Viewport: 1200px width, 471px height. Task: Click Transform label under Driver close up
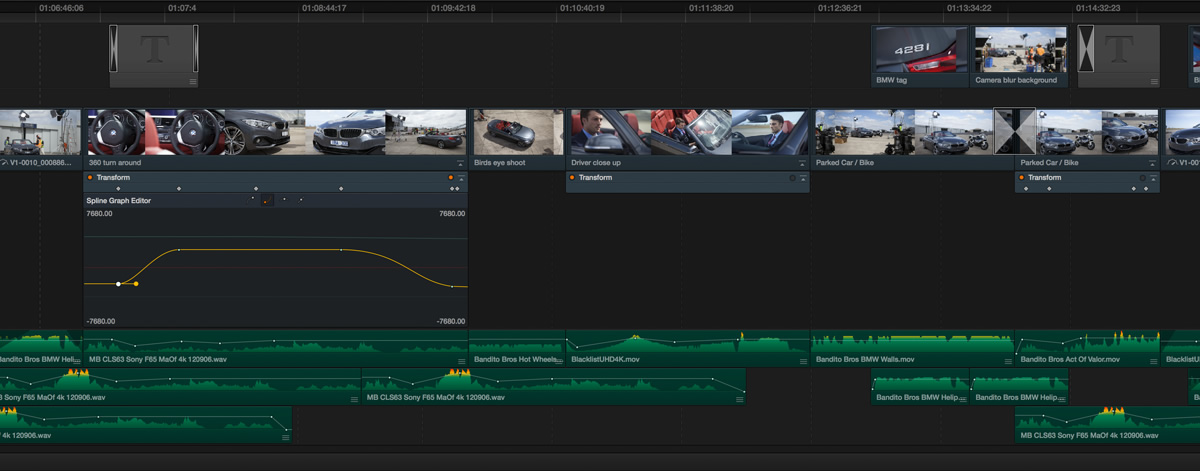(596, 178)
